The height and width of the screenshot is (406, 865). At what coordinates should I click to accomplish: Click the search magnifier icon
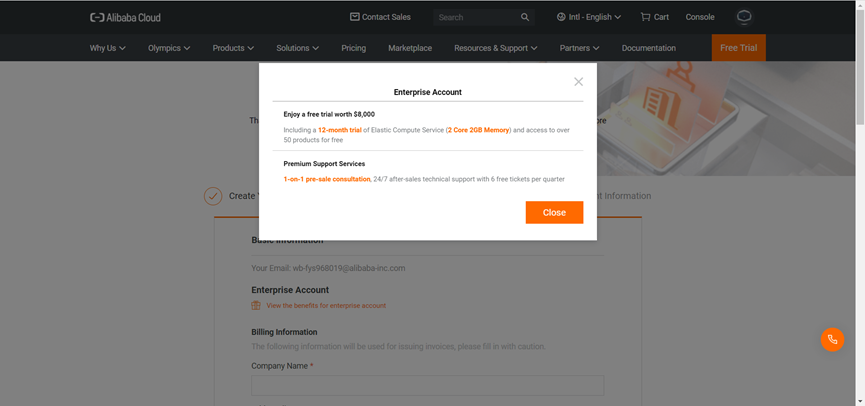pyautogui.click(x=525, y=17)
